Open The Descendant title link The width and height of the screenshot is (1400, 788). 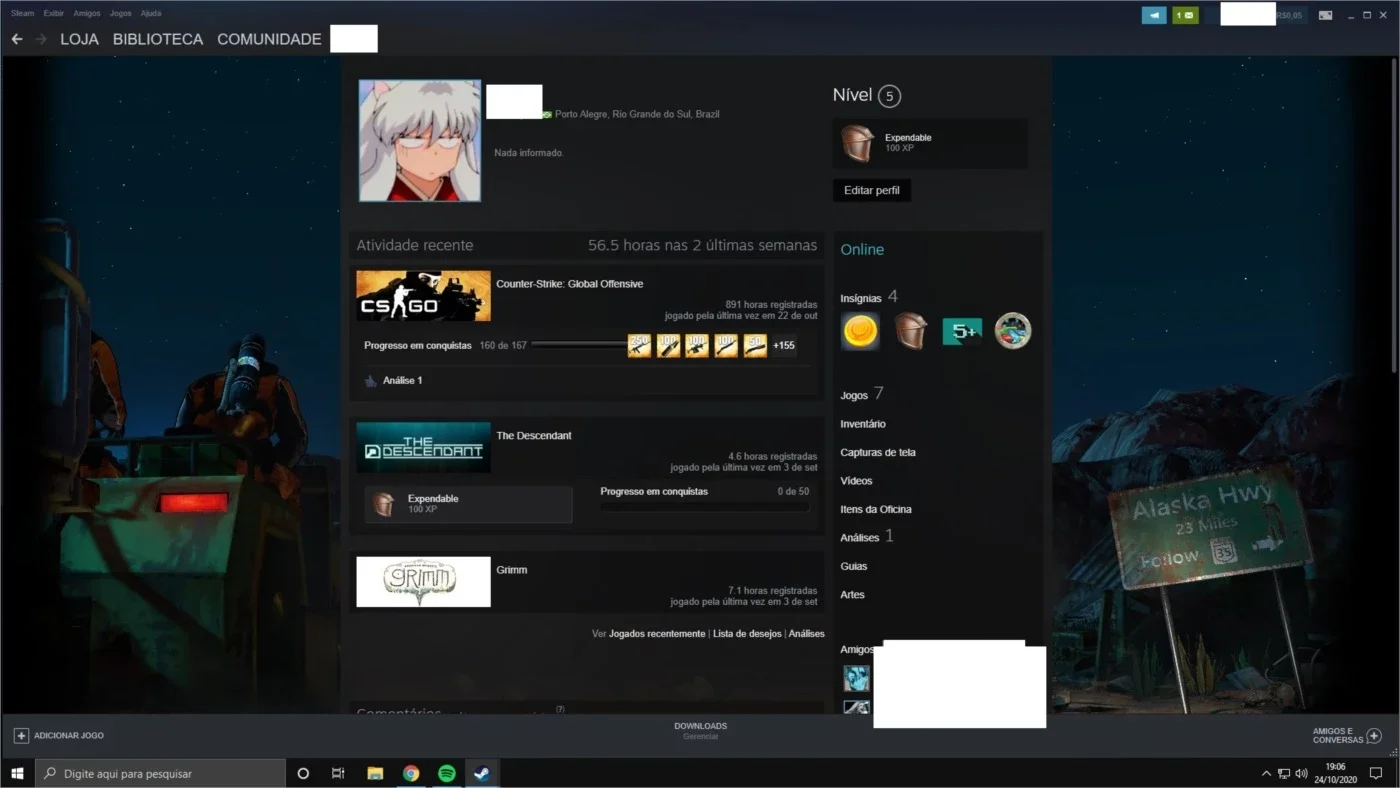[534, 436]
